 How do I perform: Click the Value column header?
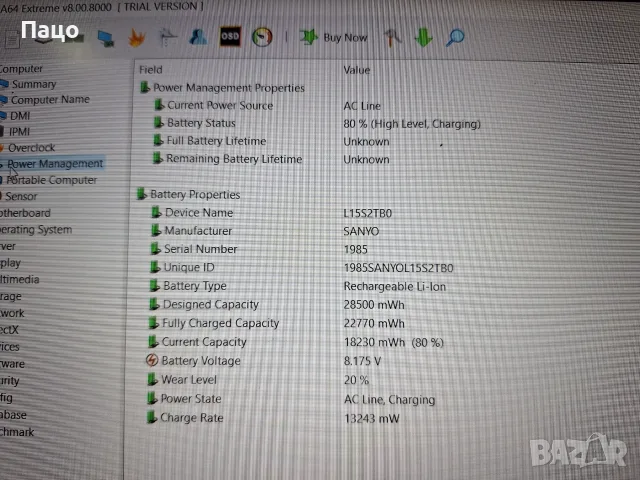(x=357, y=70)
